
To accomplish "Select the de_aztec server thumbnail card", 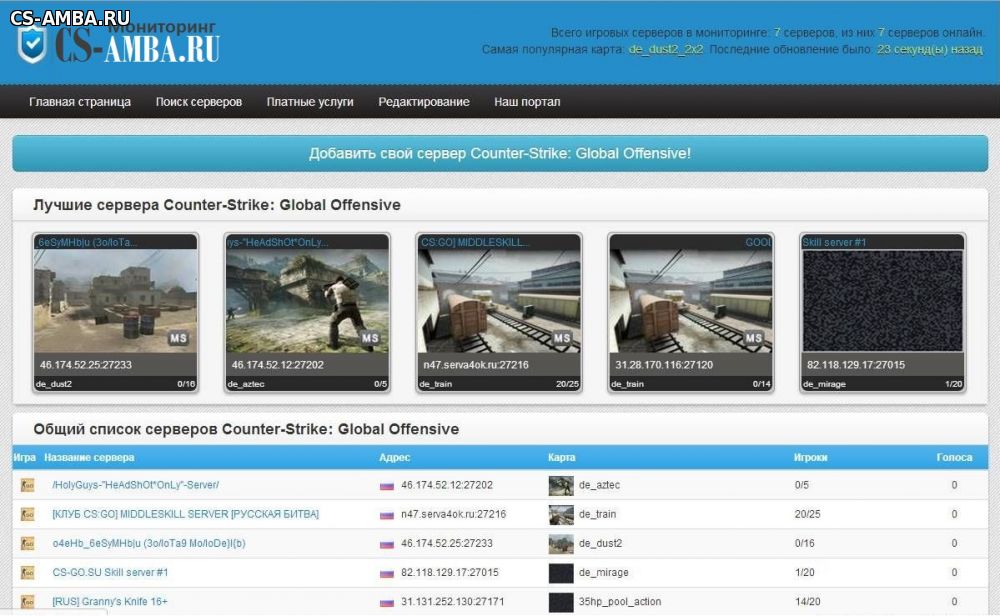I will pos(307,312).
